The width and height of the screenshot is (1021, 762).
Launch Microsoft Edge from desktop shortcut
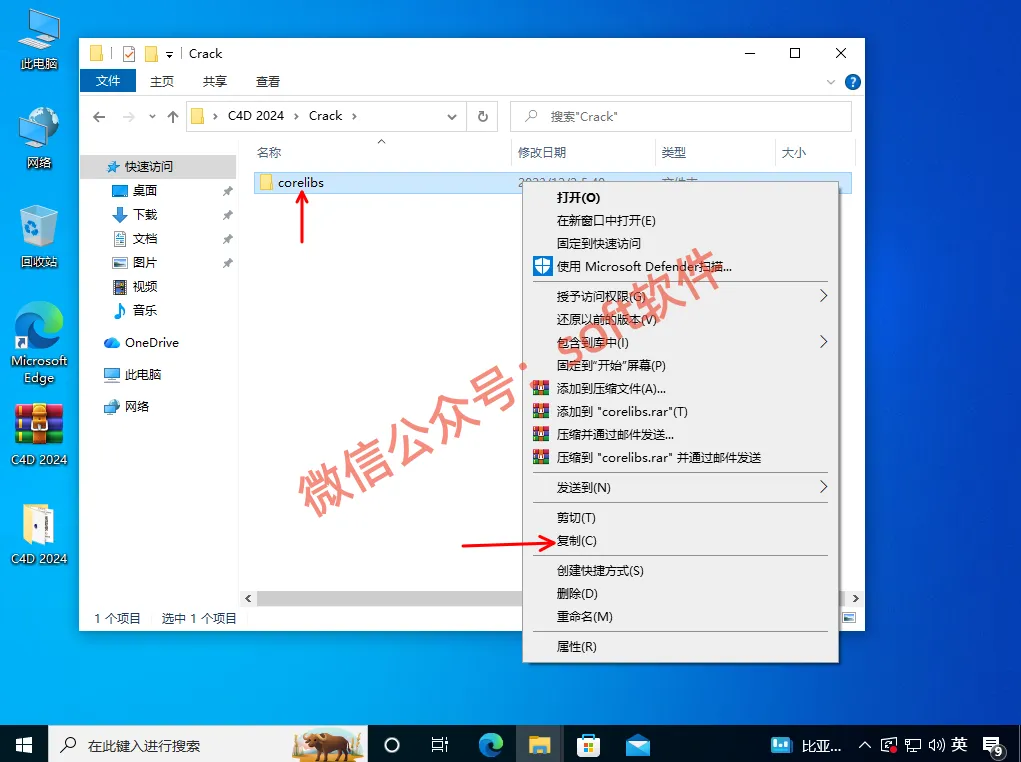(38, 343)
